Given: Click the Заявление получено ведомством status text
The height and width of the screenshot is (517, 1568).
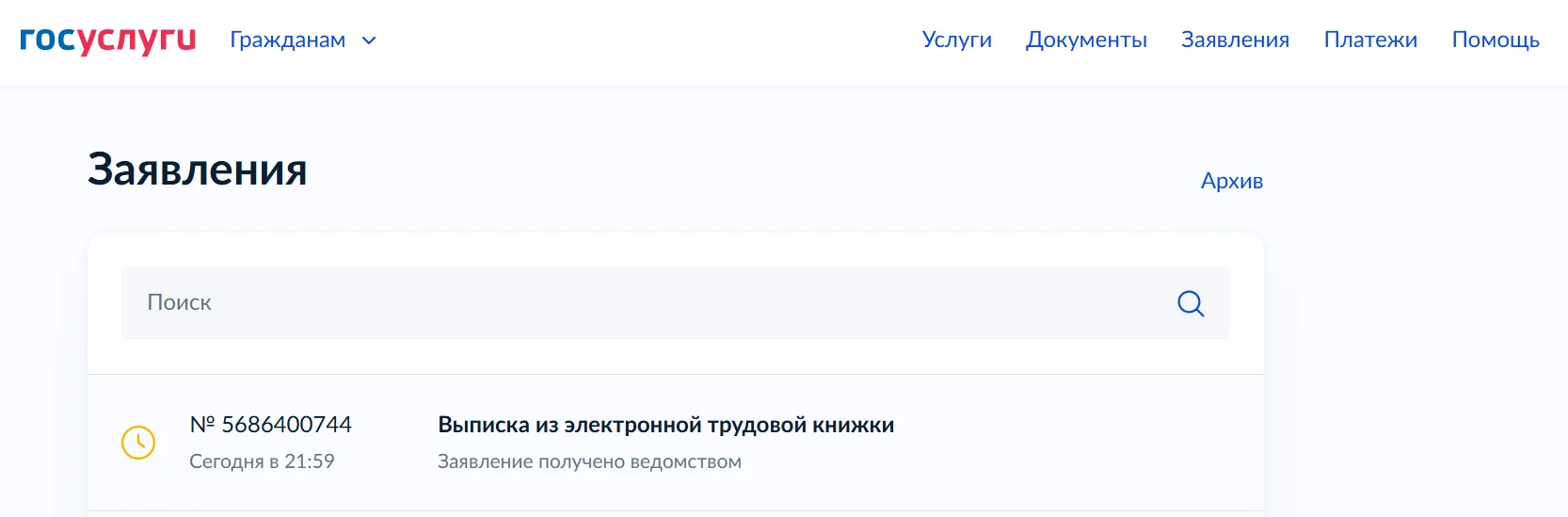Looking at the screenshot, I should click(589, 461).
